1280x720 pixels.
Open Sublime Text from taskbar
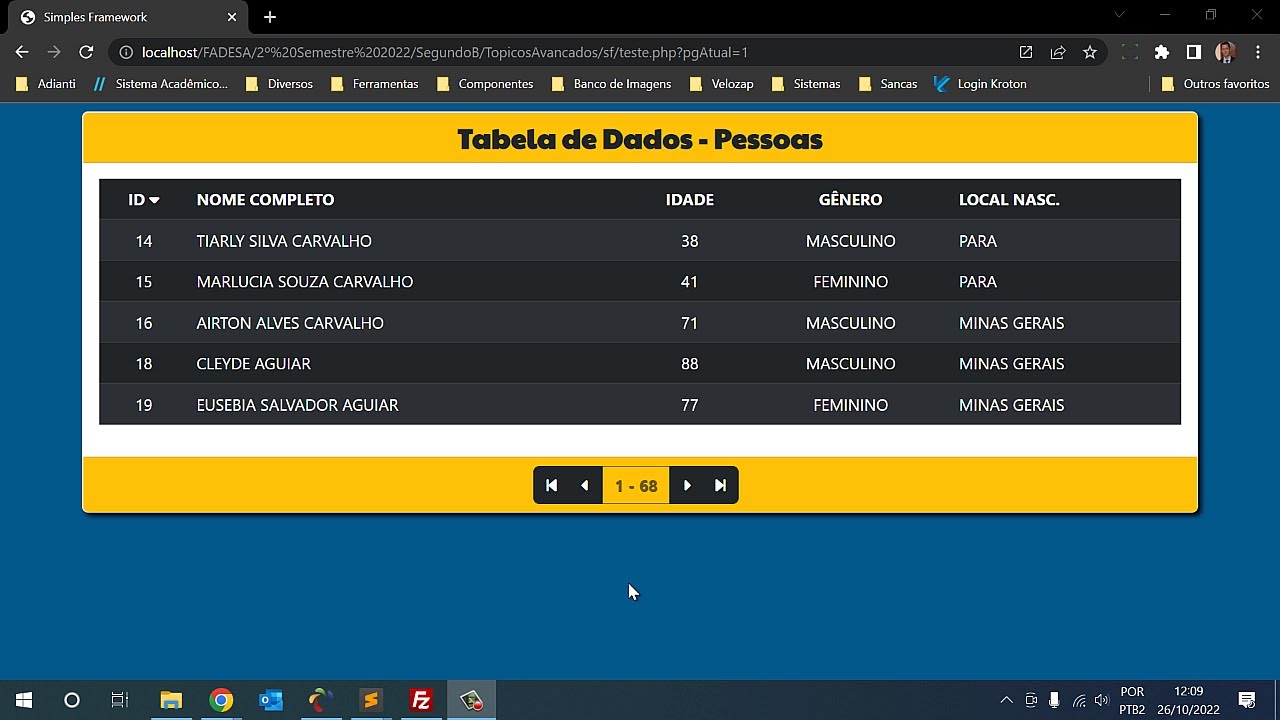[x=371, y=700]
